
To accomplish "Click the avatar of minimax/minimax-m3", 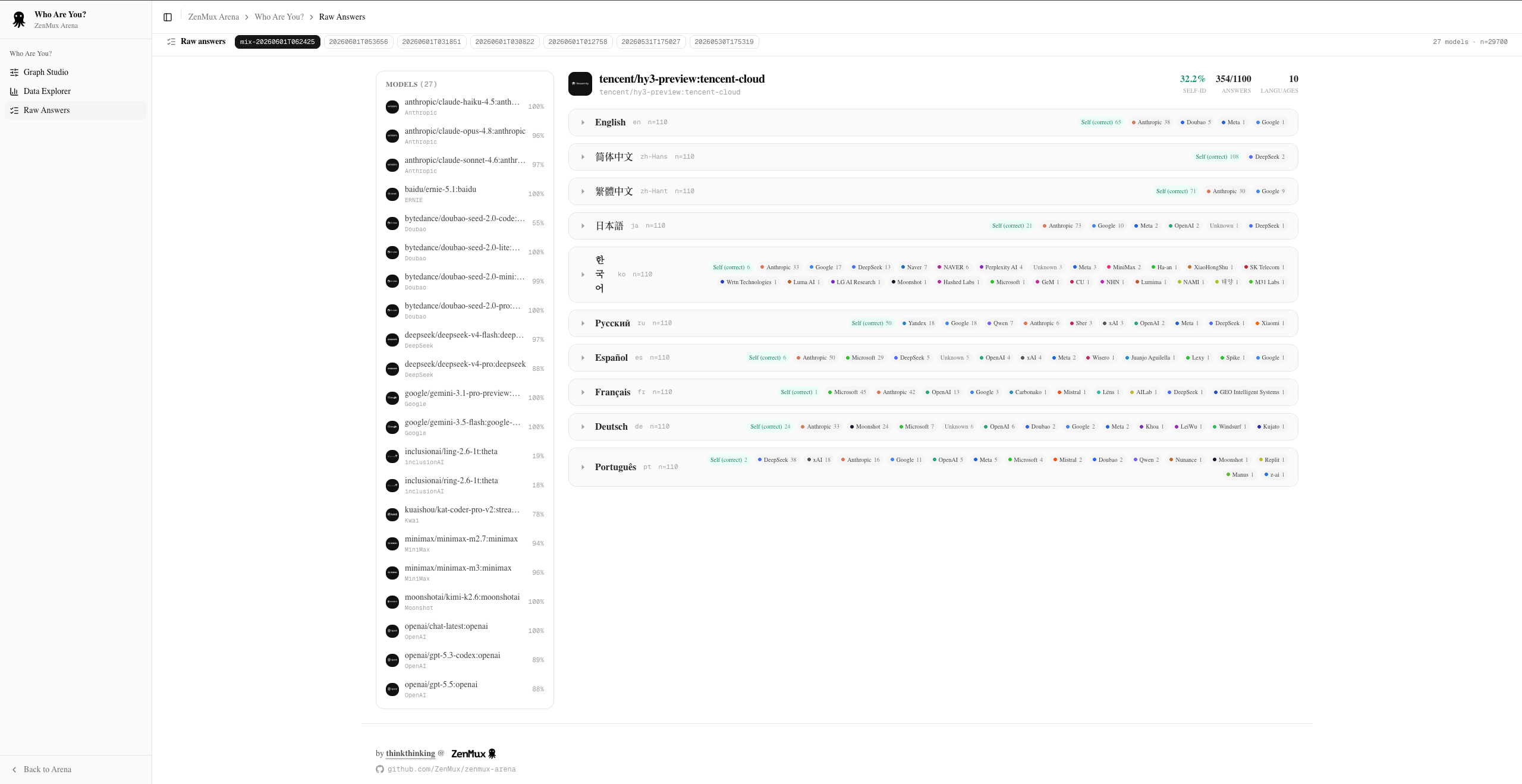I will (392, 573).
